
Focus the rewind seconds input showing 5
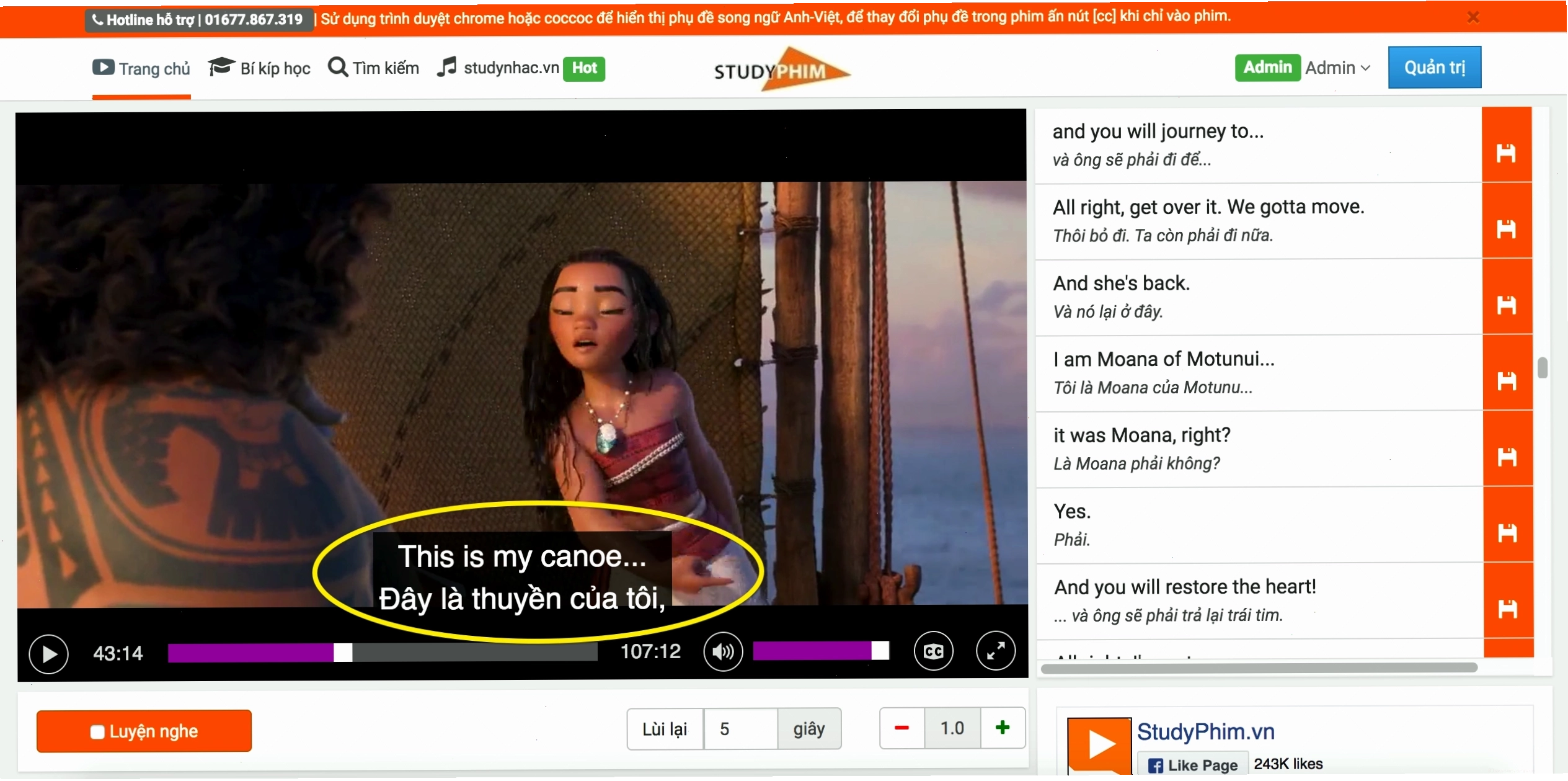click(740, 730)
